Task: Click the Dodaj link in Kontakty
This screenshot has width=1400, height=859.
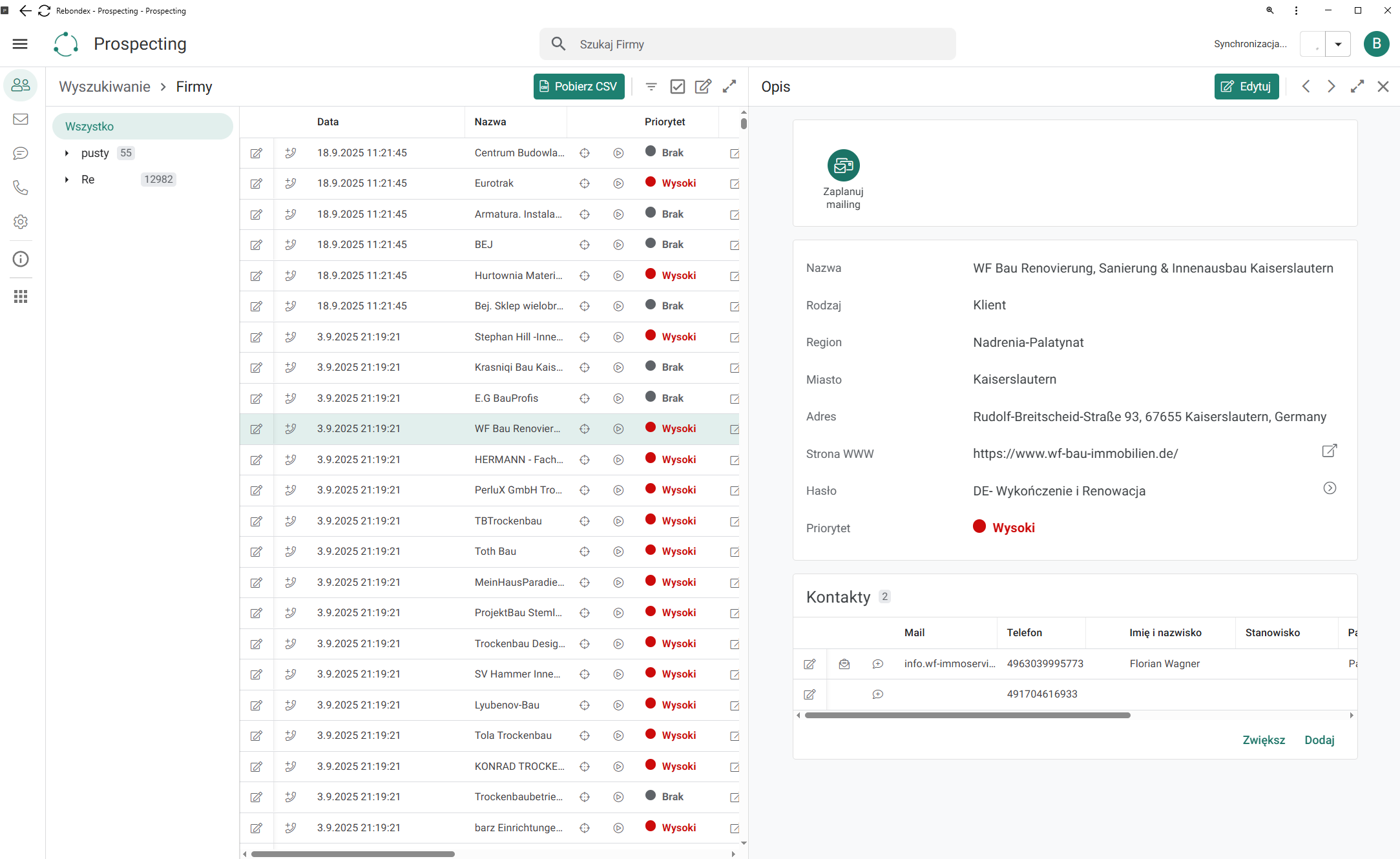Action: (1319, 740)
